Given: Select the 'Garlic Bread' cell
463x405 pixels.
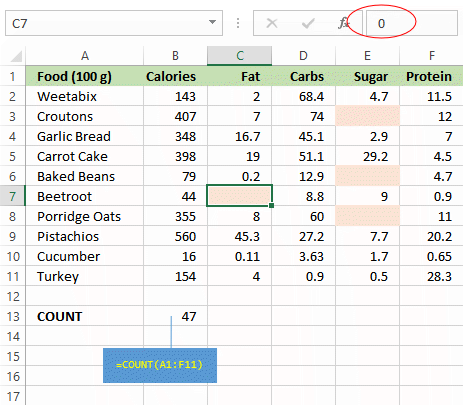Looking at the screenshot, I should pos(85,136).
